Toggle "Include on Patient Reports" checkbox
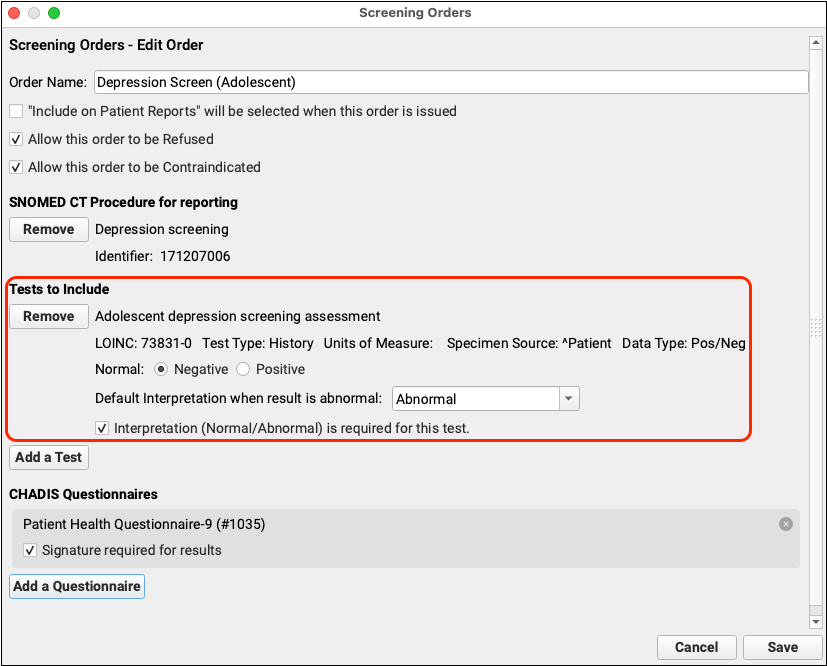 [16, 112]
